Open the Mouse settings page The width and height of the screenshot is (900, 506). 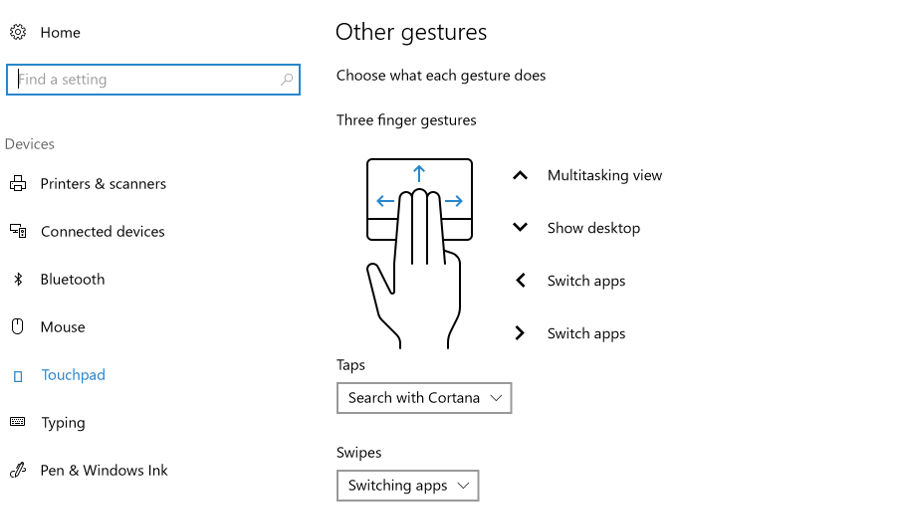pos(63,327)
